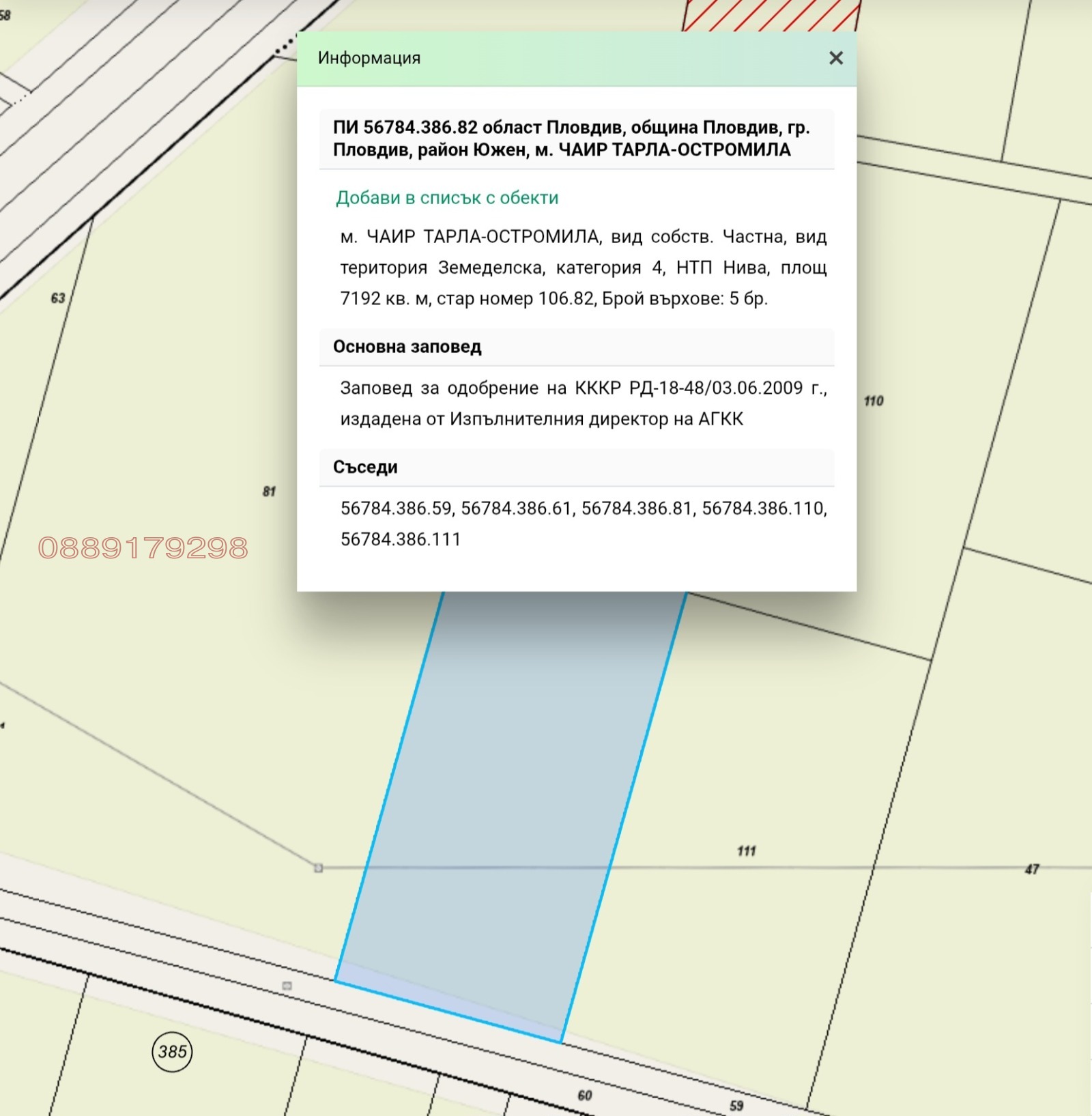The image size is (1092, 1116).
Task: Click neighbor identifier 56784.386.81 in the popup
Action: point(637,509)
